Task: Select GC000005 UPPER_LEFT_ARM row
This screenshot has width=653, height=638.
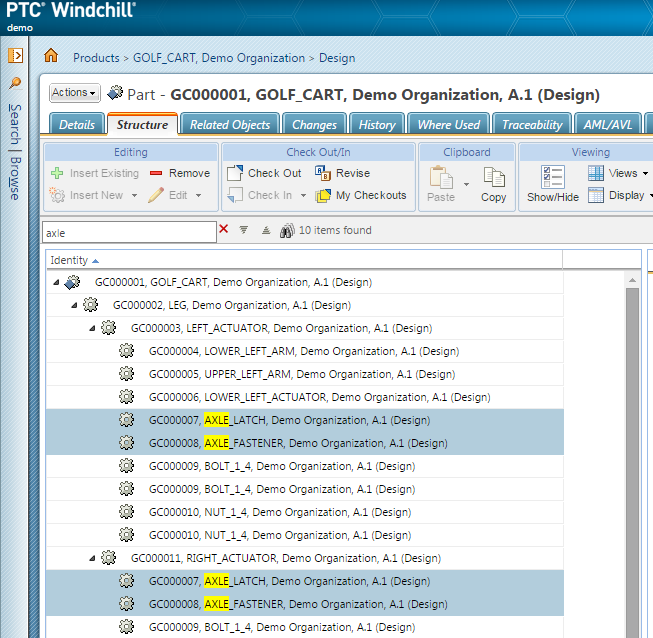Action: pos(305,374)
